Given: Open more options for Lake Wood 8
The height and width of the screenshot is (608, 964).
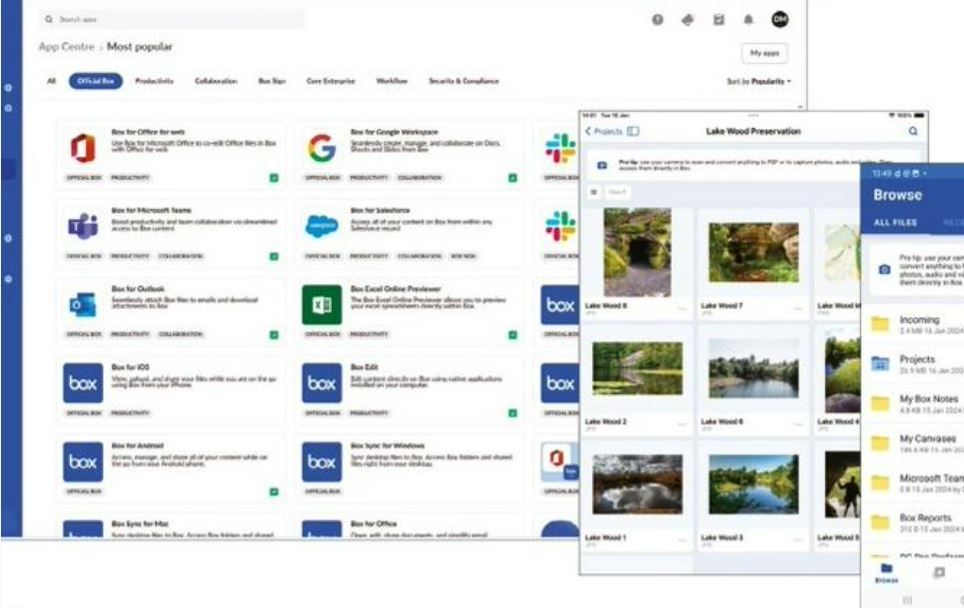Looking at the screenshot, I should pyautogui.click(x=682, y=309).
